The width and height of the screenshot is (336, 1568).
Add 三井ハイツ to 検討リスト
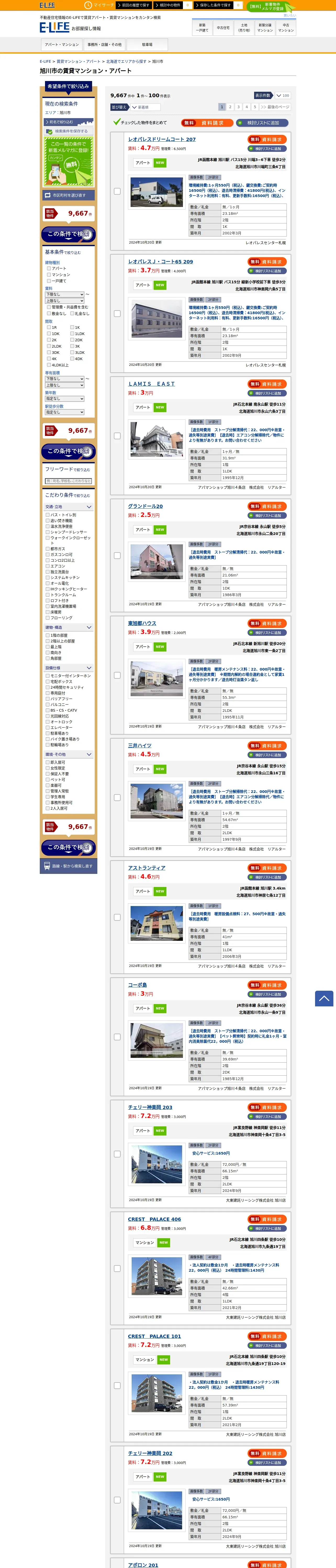point(268,755)
